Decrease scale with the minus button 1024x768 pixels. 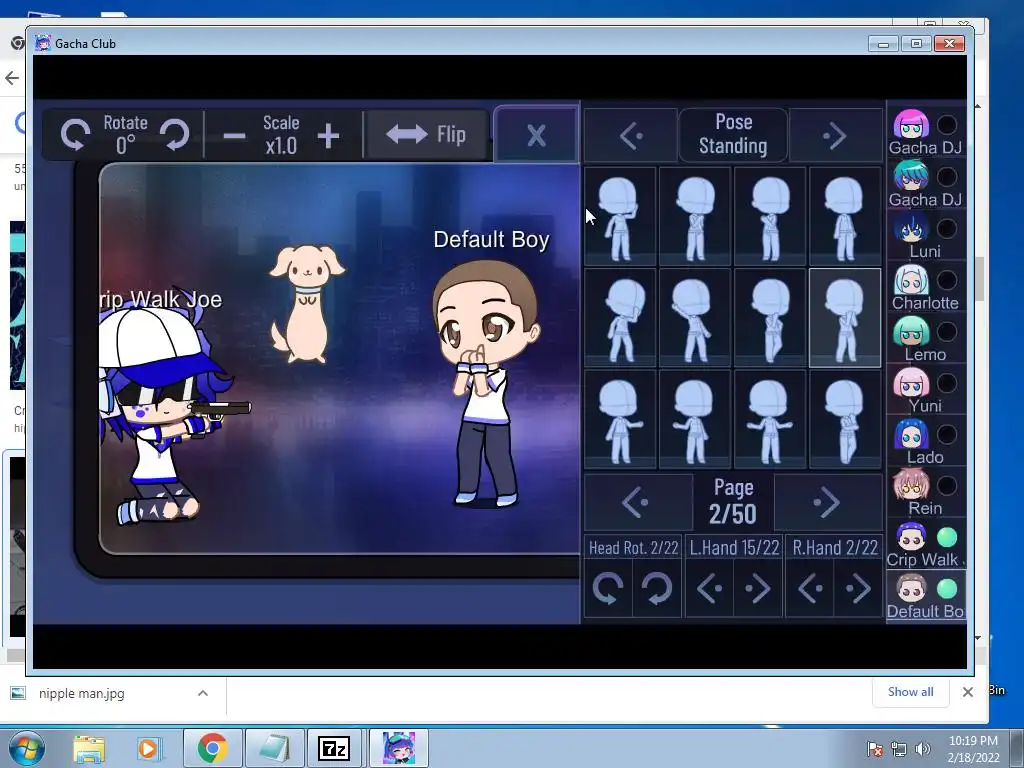234,136
